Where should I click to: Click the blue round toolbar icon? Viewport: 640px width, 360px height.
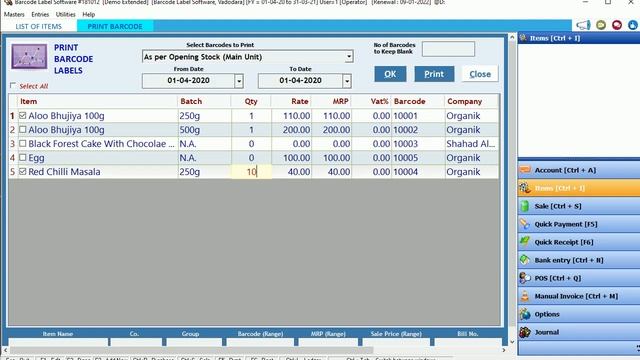[633, 25]
